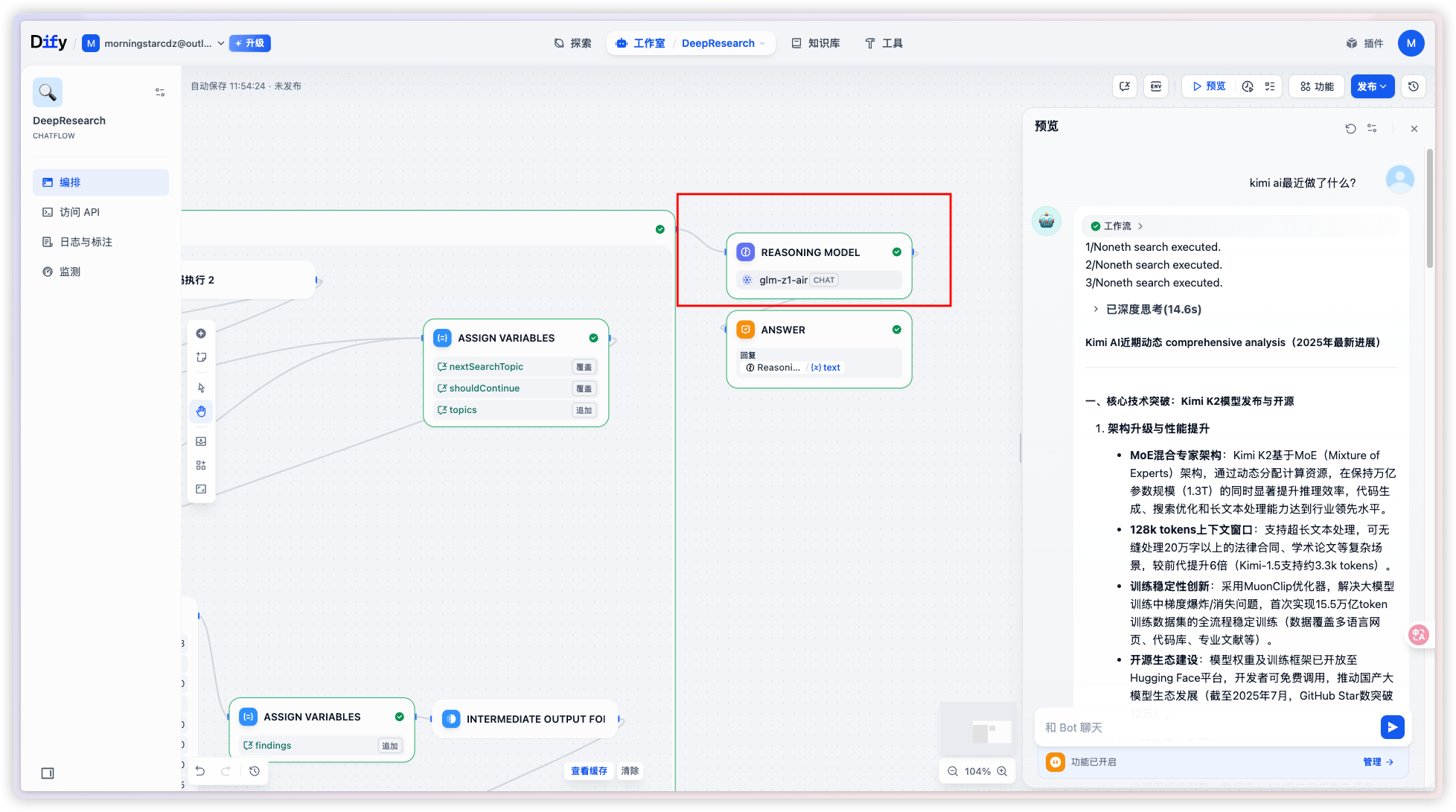Select 日志与标注 in the left sidebar
This screenshot has height=812, width=1456.
tap(86, 242)
